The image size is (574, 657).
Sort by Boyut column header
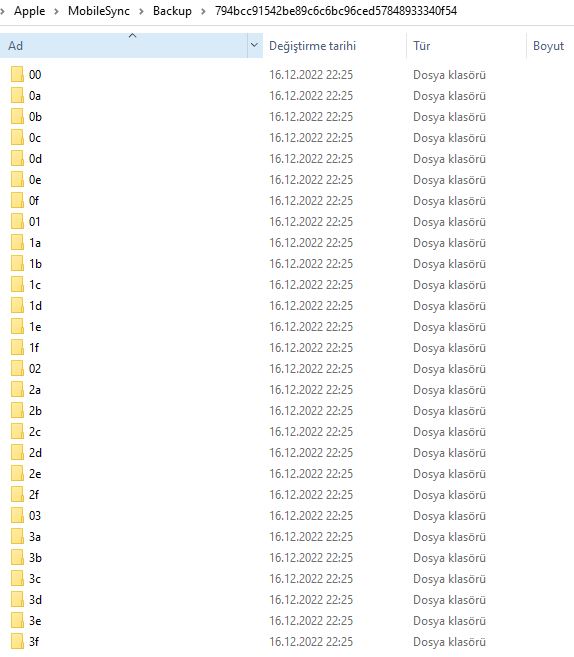click(x=548, y=46)
